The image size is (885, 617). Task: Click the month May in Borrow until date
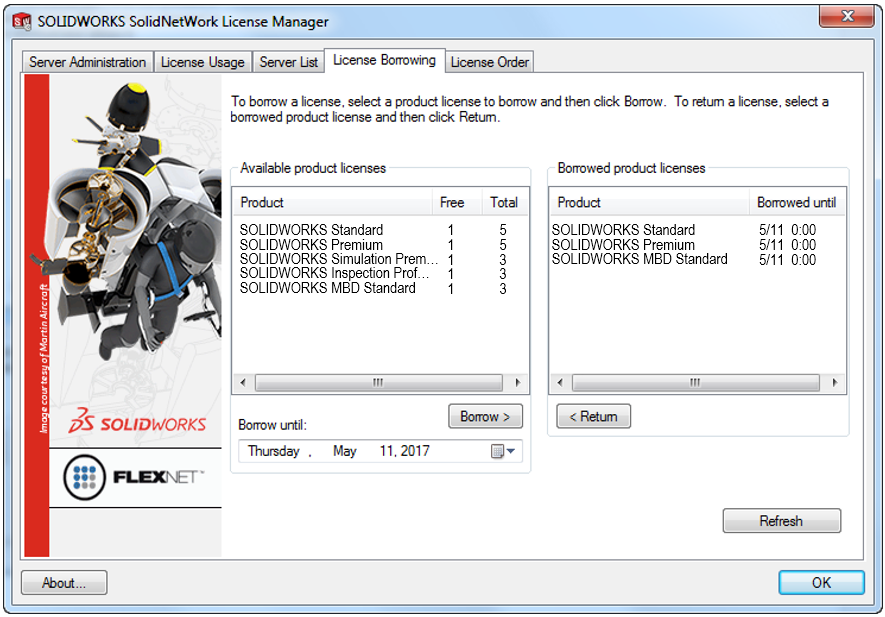344,451
